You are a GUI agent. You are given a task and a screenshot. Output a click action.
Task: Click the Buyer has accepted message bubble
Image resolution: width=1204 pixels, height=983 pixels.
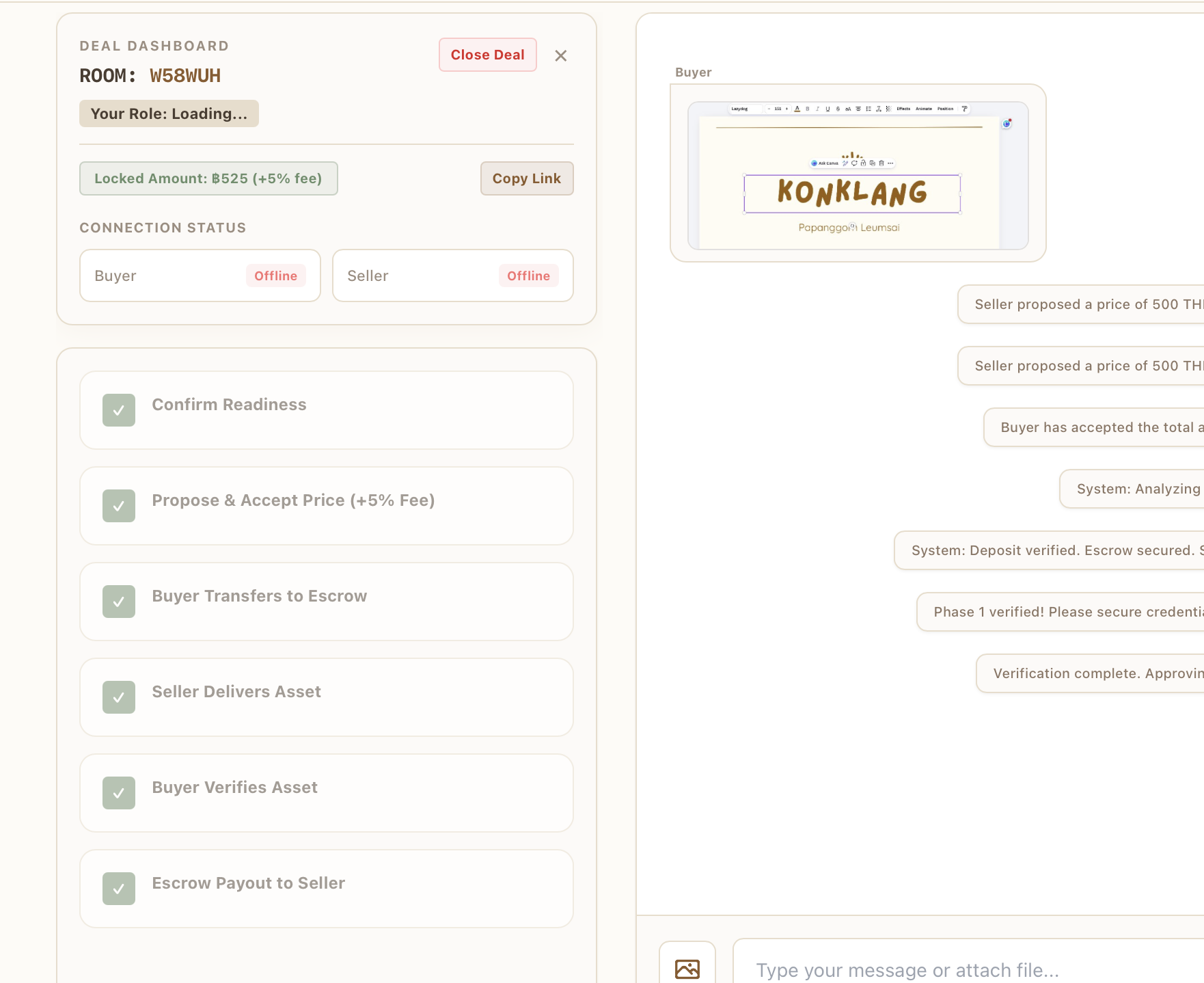[x=1094, y=427]
